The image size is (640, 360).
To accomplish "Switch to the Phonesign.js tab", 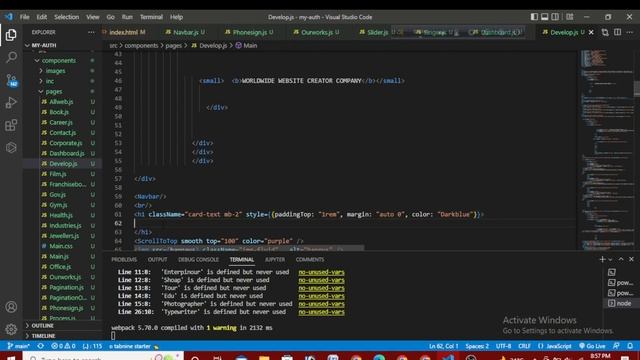I will (249, 32).
